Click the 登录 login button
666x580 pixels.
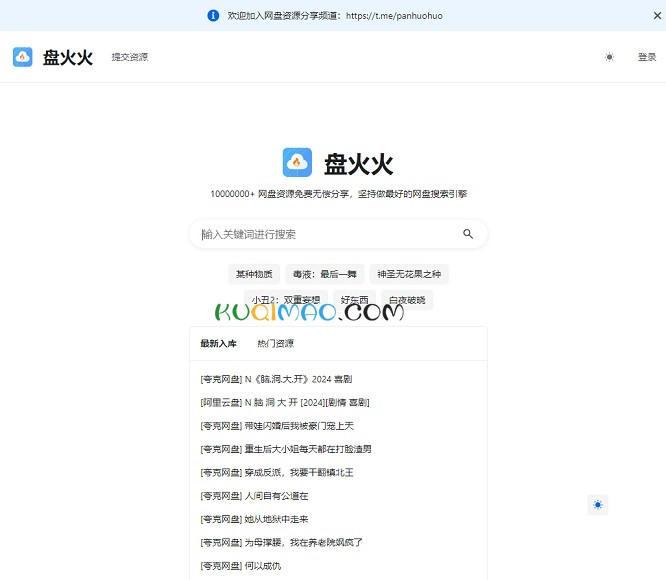(646, 57)
